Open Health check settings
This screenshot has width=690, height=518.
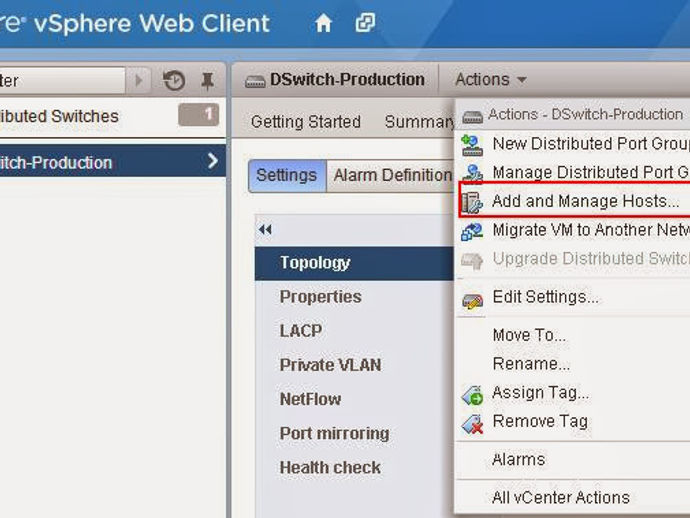click(x=330, y=468)
